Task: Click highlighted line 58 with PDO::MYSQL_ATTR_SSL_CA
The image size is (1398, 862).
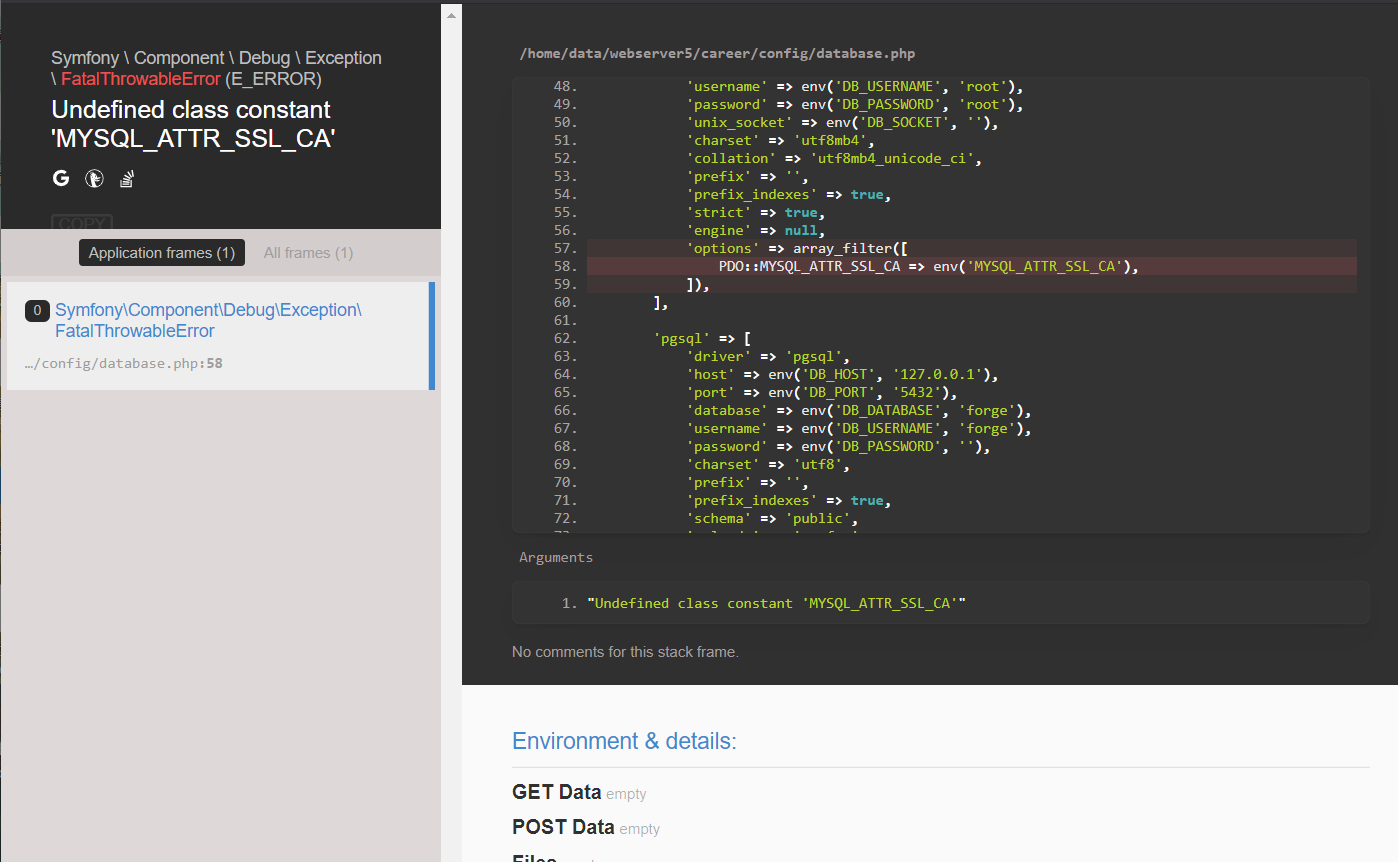Action: (x=928, y=266)
